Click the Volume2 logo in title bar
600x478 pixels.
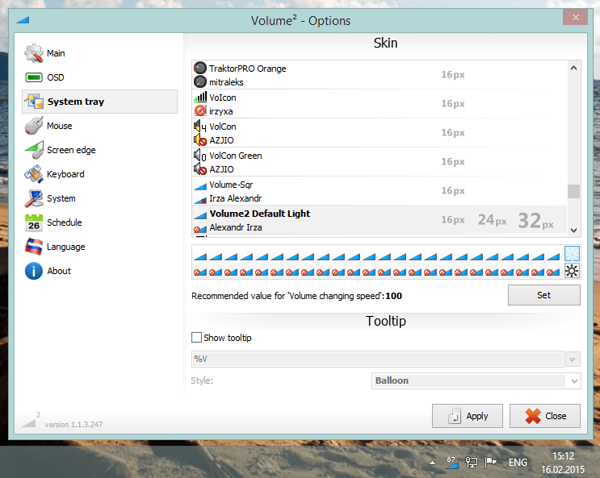[23, 20]
